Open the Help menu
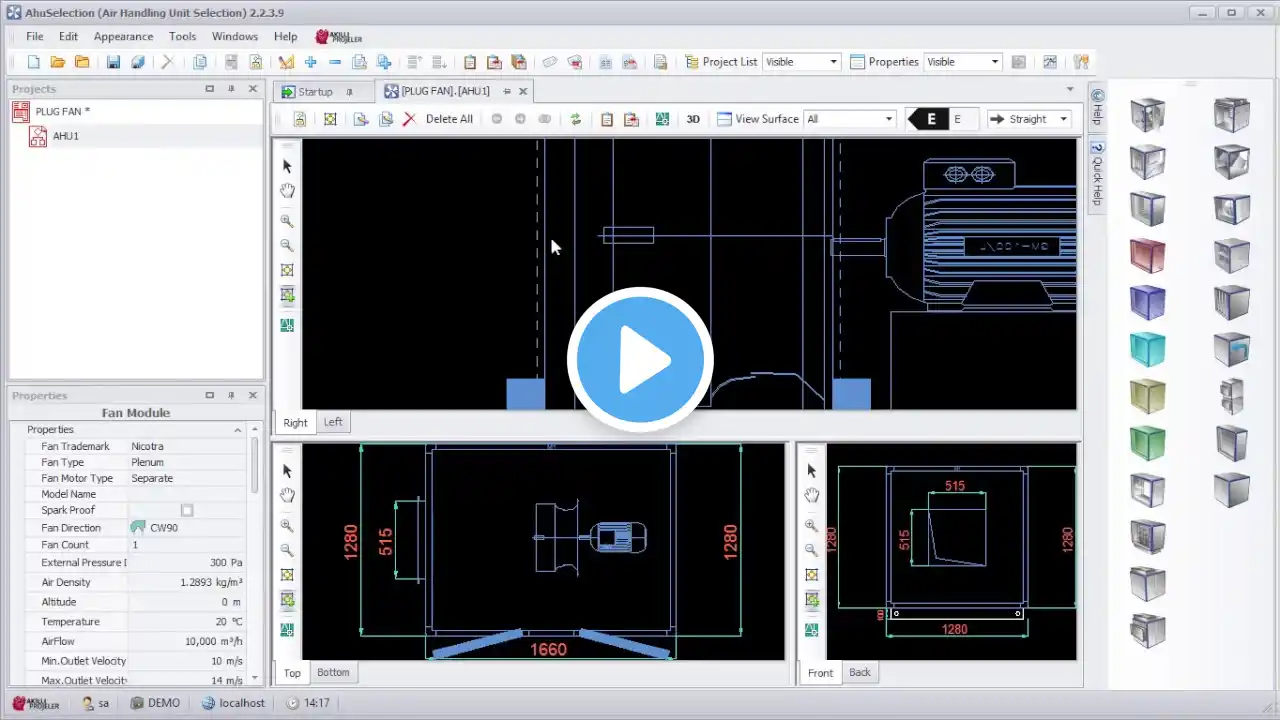 286,36
